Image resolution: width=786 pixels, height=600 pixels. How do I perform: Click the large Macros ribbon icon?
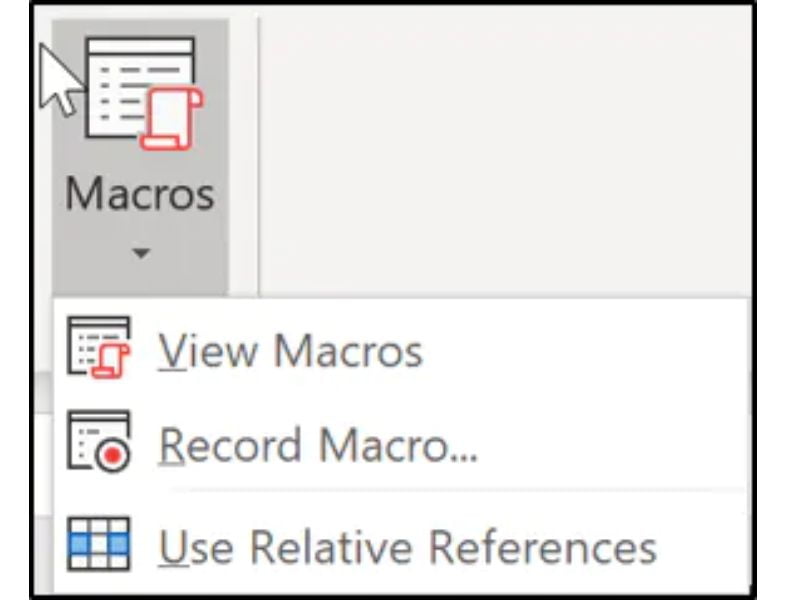(x=140, y=92)
